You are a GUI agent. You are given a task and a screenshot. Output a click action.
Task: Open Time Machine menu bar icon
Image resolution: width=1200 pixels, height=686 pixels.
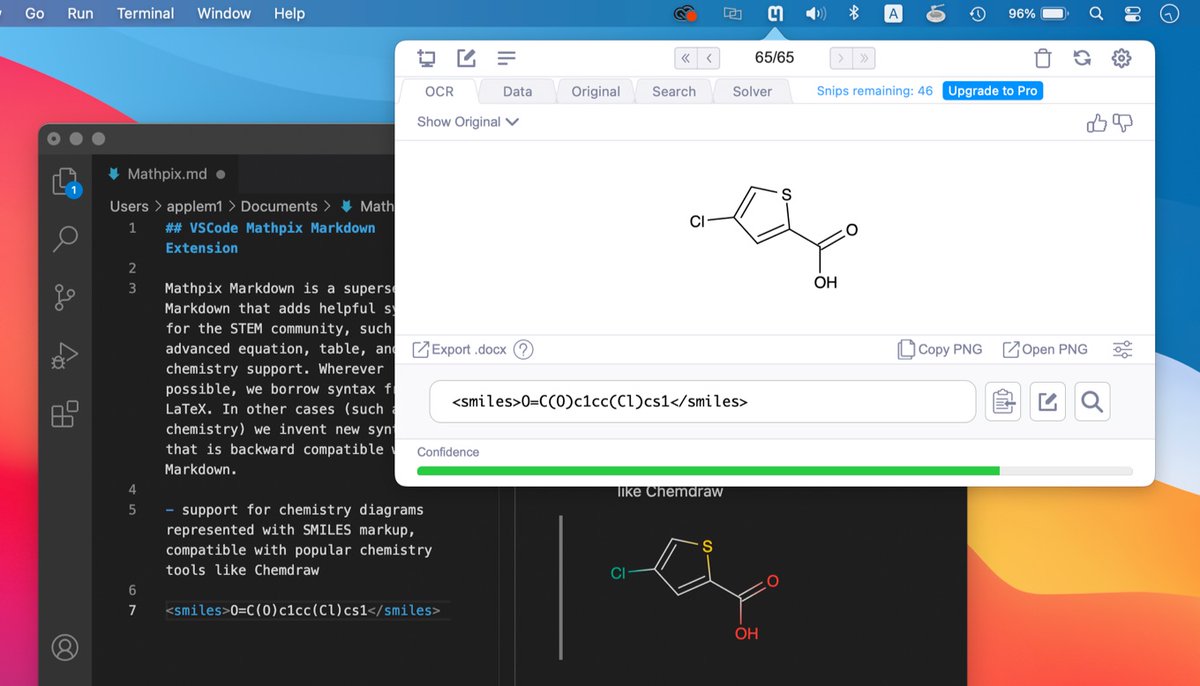coord(978,14)
